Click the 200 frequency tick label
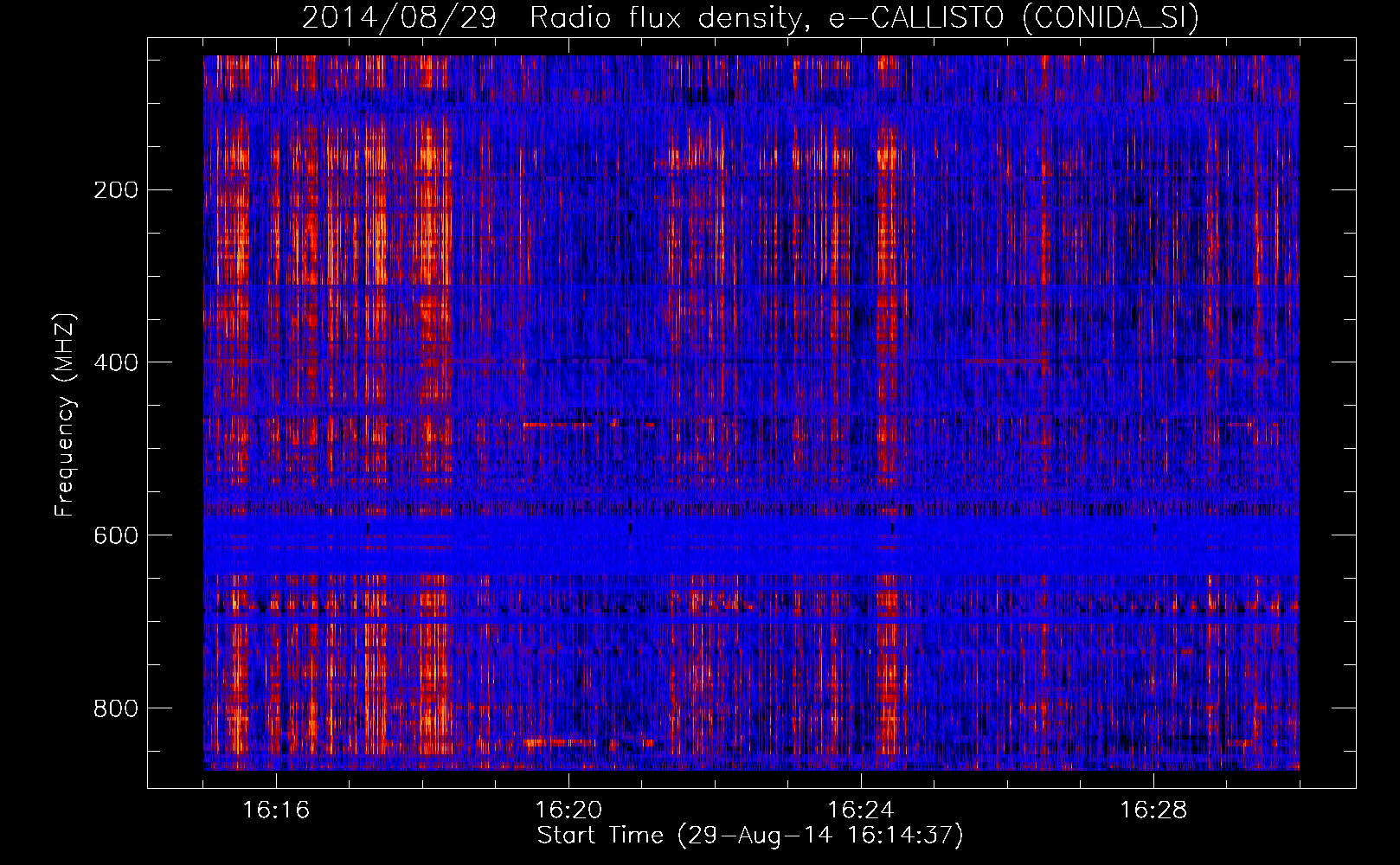 coord(115,190)
